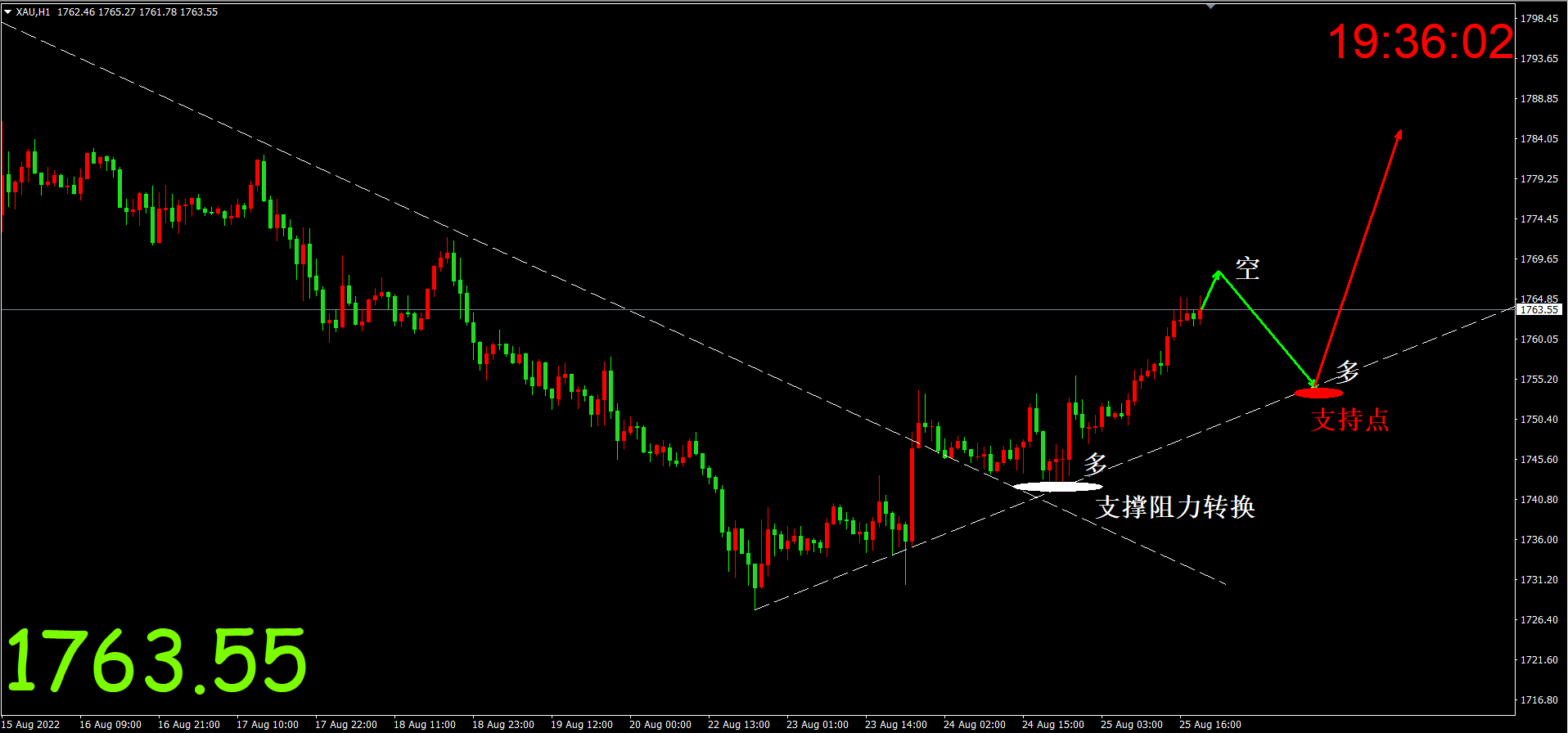Click the 空 label near the green arrow
This screenshot has height=733, width=1568.
1247,268
